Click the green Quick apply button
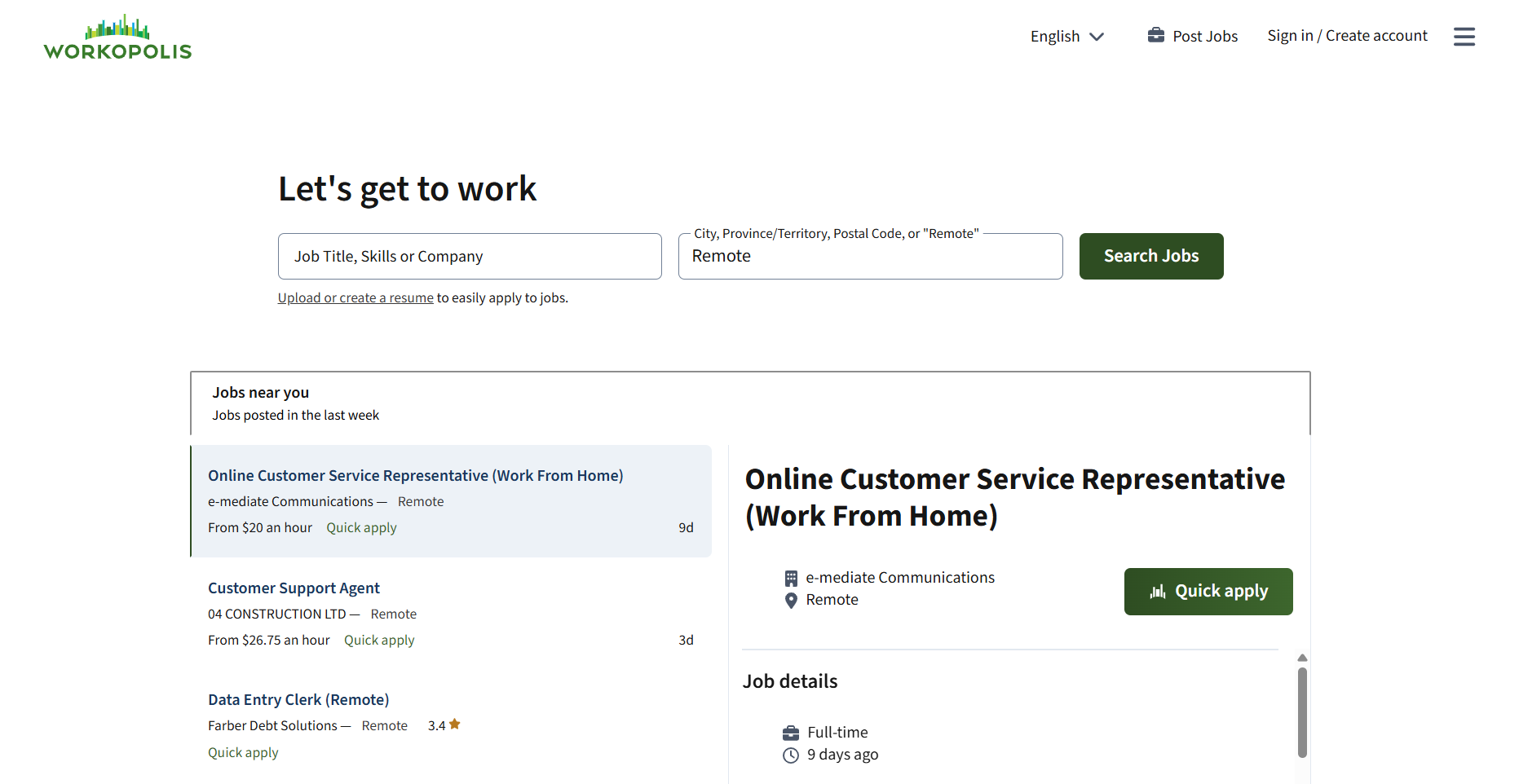 point(1208,592)
